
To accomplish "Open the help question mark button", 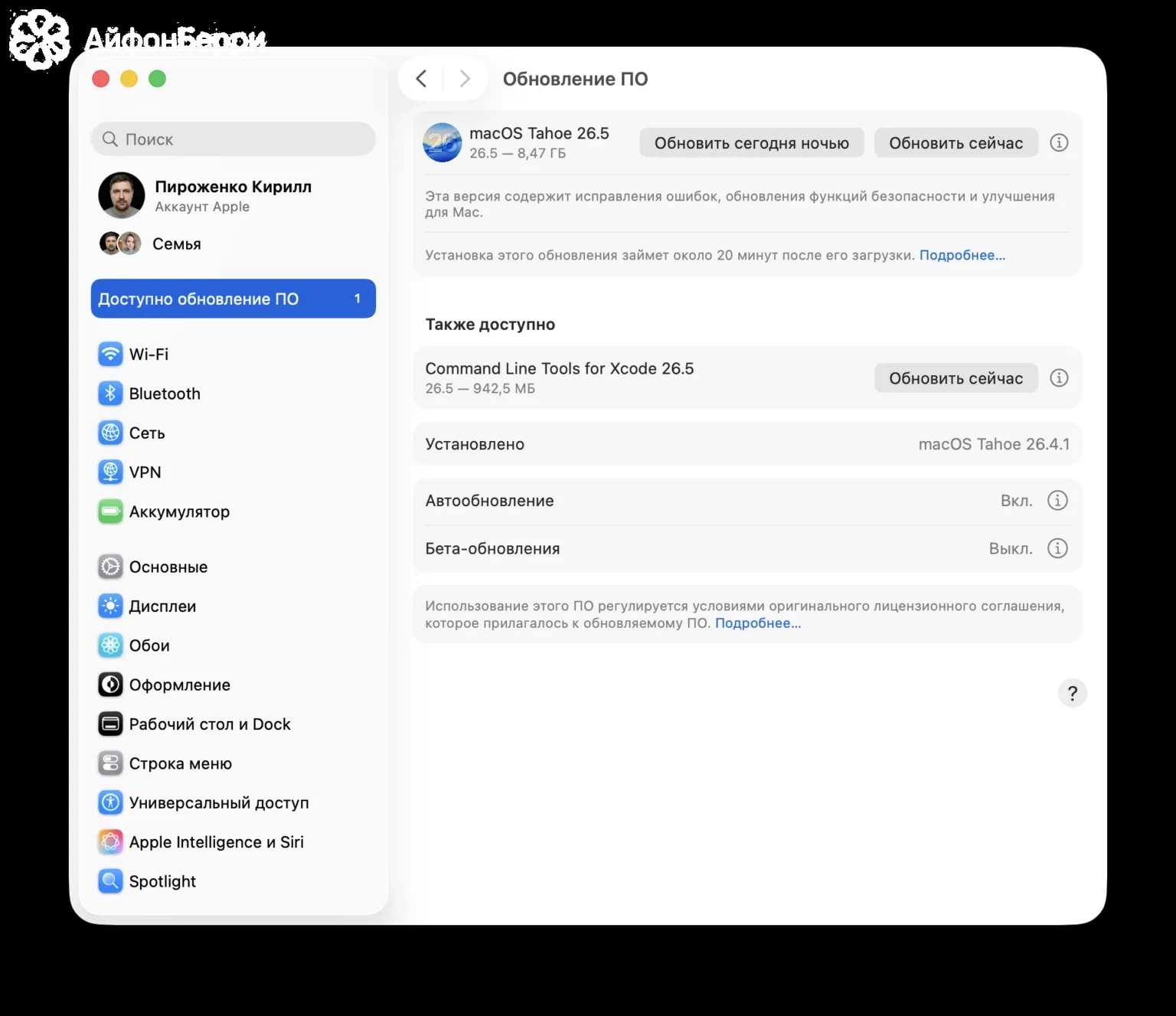I will click(1073, 693).
